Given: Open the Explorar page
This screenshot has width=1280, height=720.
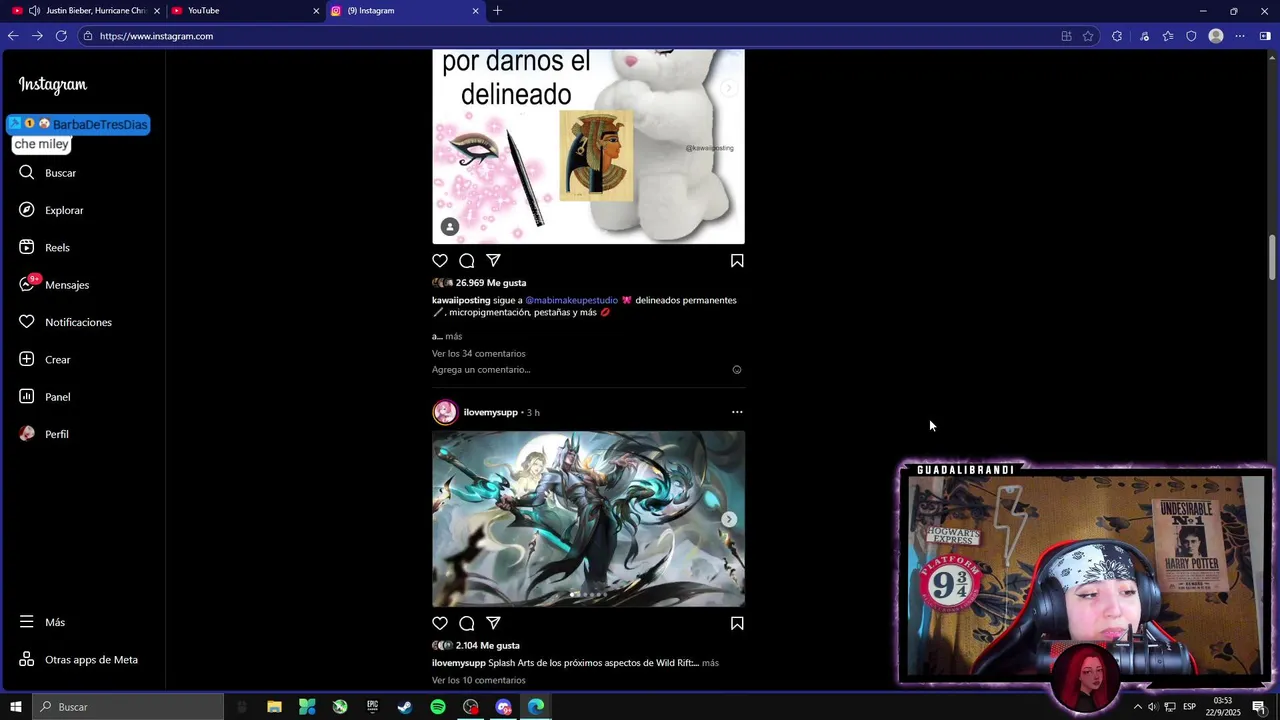Looking at the screenshot, I should coord(51,210).
